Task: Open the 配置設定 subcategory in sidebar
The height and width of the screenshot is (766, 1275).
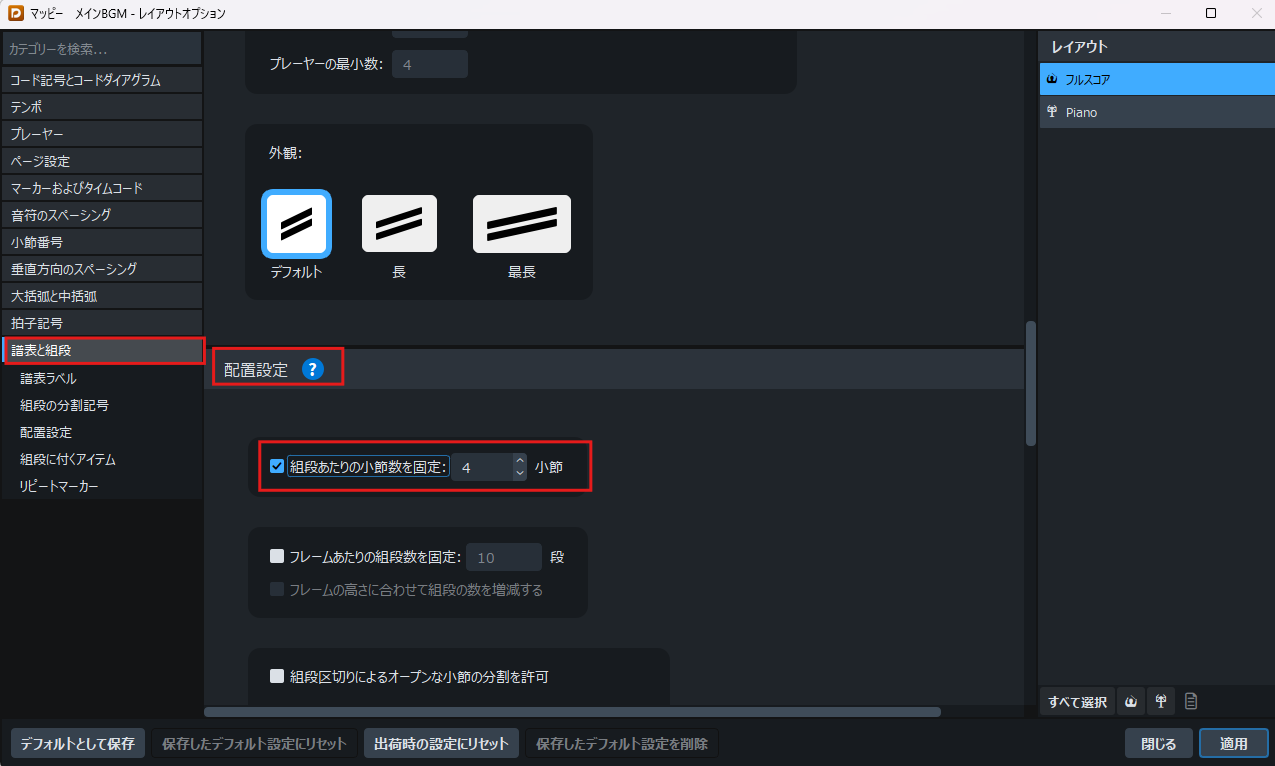Action: click(x=46, y=433)
